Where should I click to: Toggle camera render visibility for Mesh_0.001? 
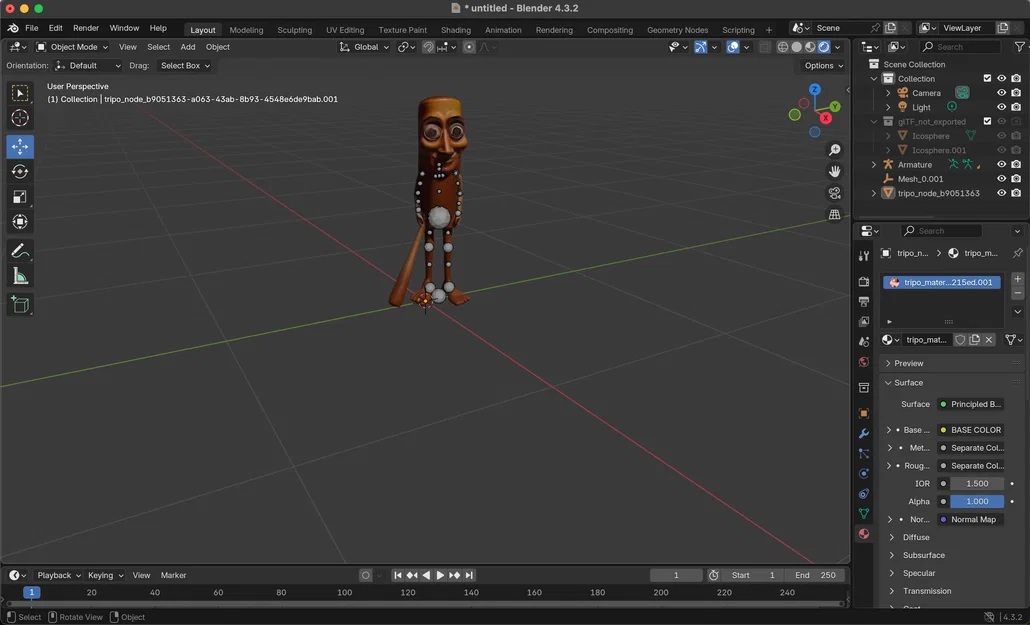pyautogui.click(x=1016, y=179)
